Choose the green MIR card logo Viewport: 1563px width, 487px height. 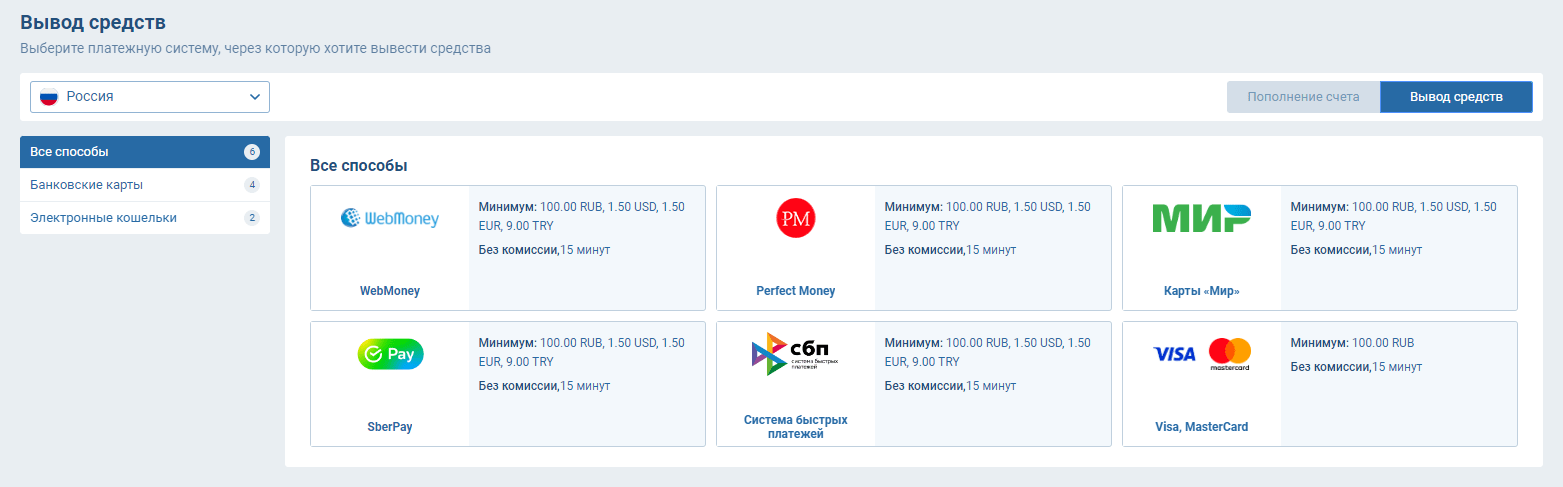pos(1201,217)
